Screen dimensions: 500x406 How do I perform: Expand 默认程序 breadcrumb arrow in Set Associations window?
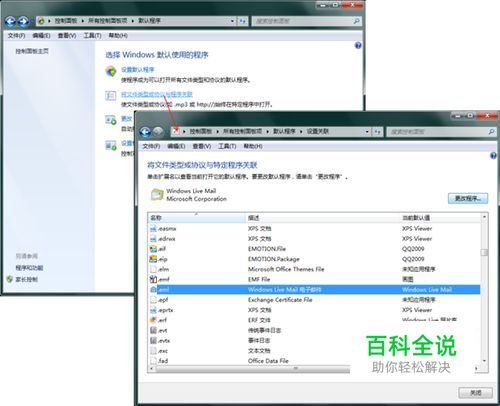click(x=301, y=132)
